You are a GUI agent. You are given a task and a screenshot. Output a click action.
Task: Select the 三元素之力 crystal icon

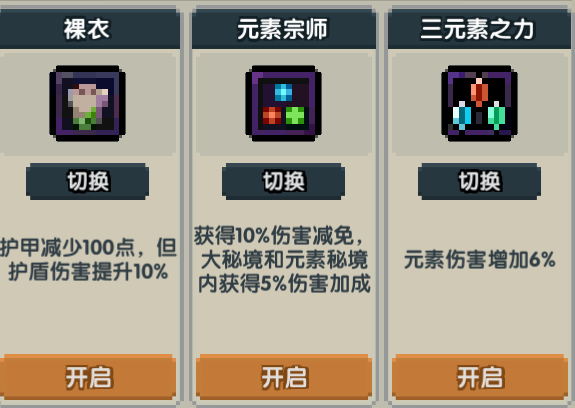[x=479, y=103]
